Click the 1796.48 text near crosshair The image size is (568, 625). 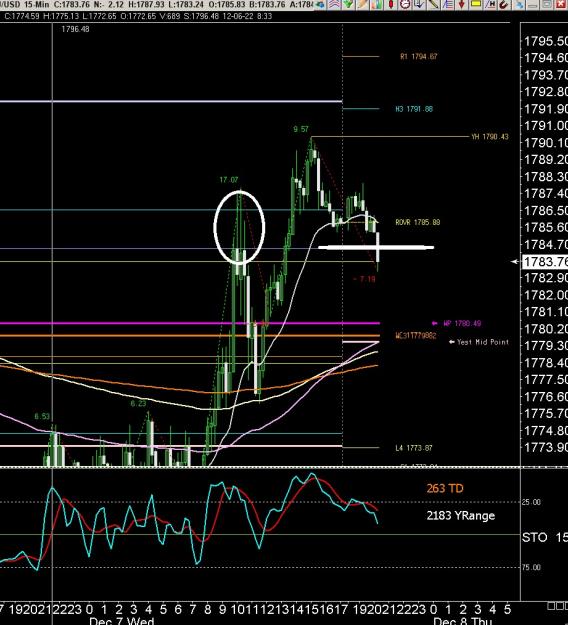click(75, 29)
